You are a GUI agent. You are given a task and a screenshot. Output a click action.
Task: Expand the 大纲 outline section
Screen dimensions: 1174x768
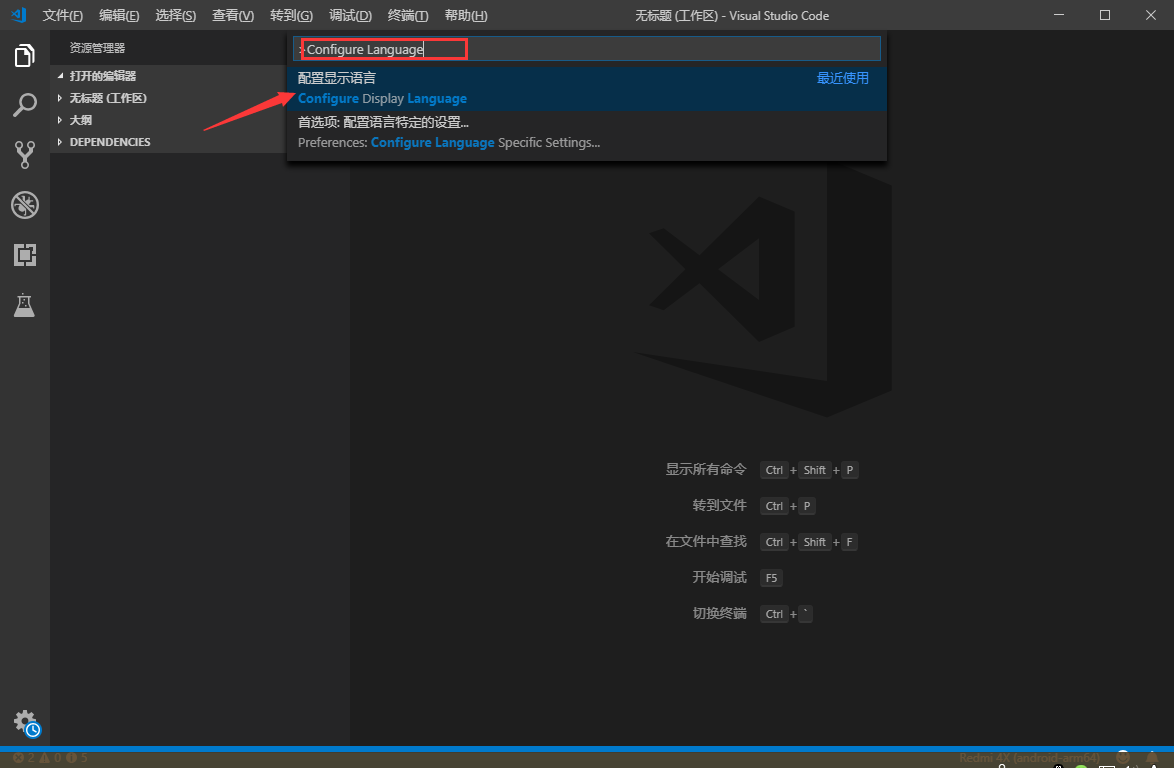coord(168,120)
